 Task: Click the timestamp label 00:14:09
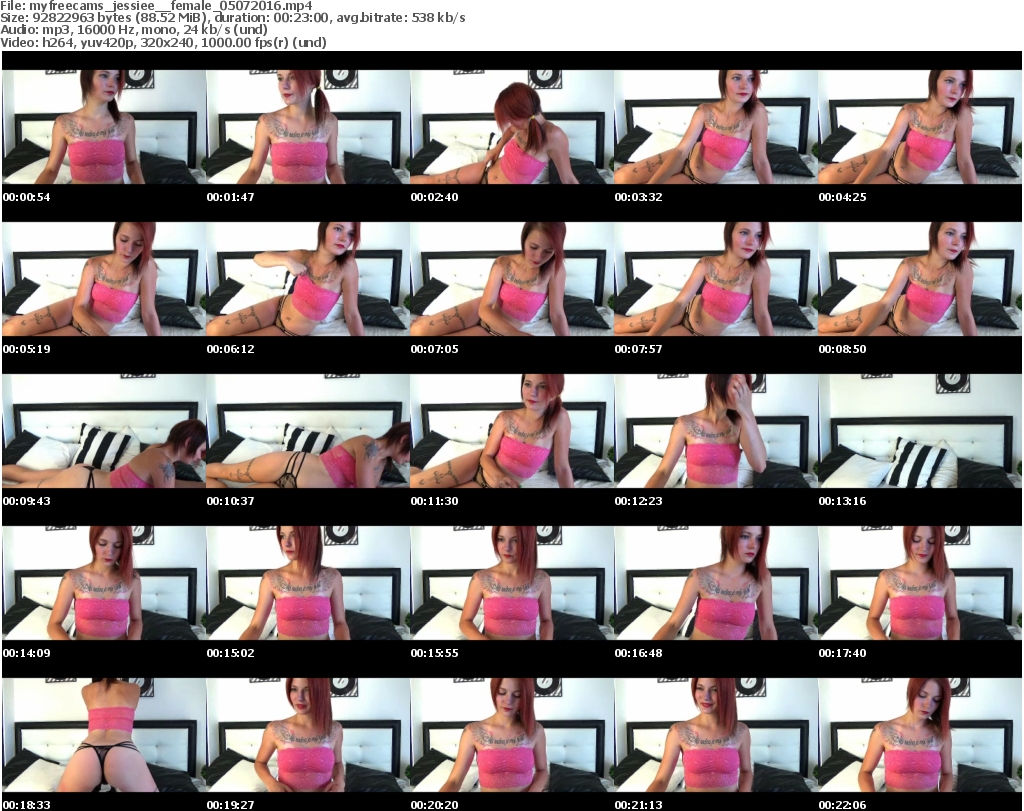(x=27, y=653)
